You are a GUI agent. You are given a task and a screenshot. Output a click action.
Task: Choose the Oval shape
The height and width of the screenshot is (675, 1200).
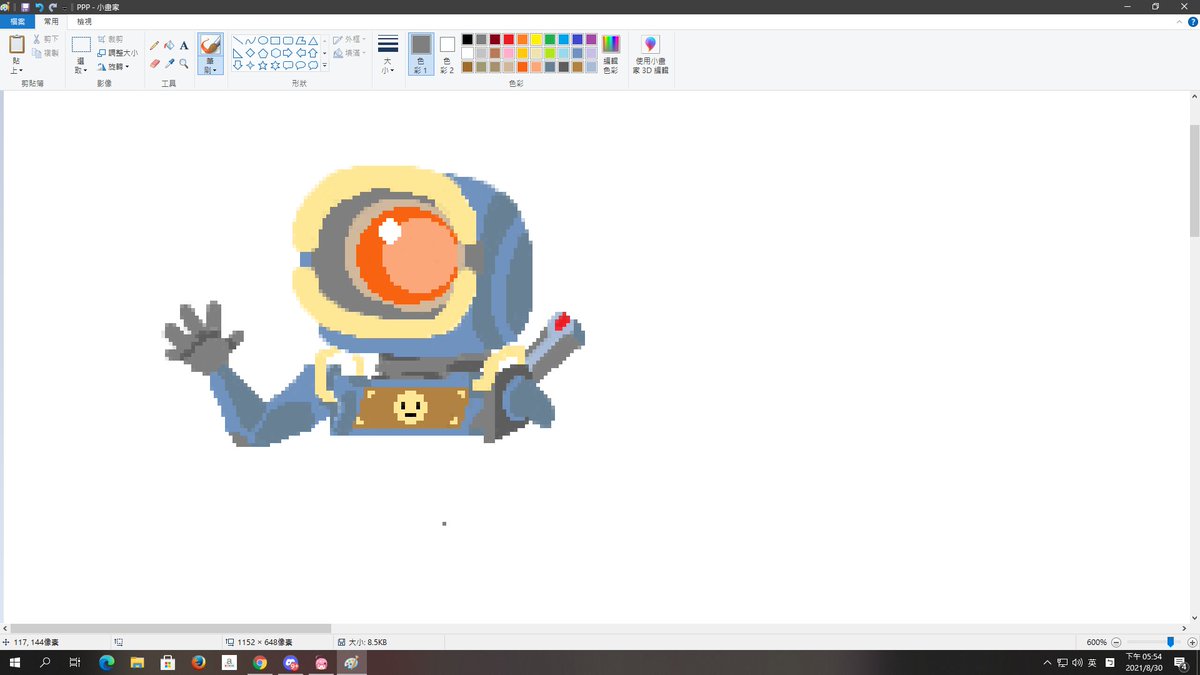click(263, 41)
